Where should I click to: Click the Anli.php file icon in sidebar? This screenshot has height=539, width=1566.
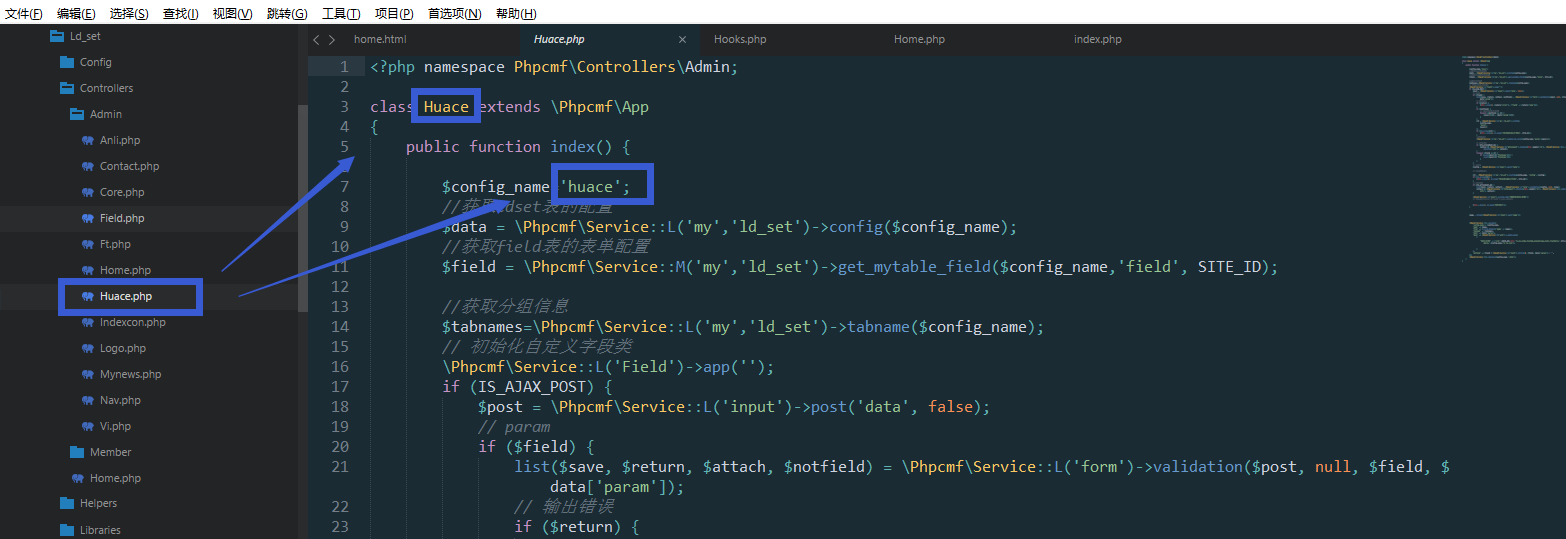87,140
